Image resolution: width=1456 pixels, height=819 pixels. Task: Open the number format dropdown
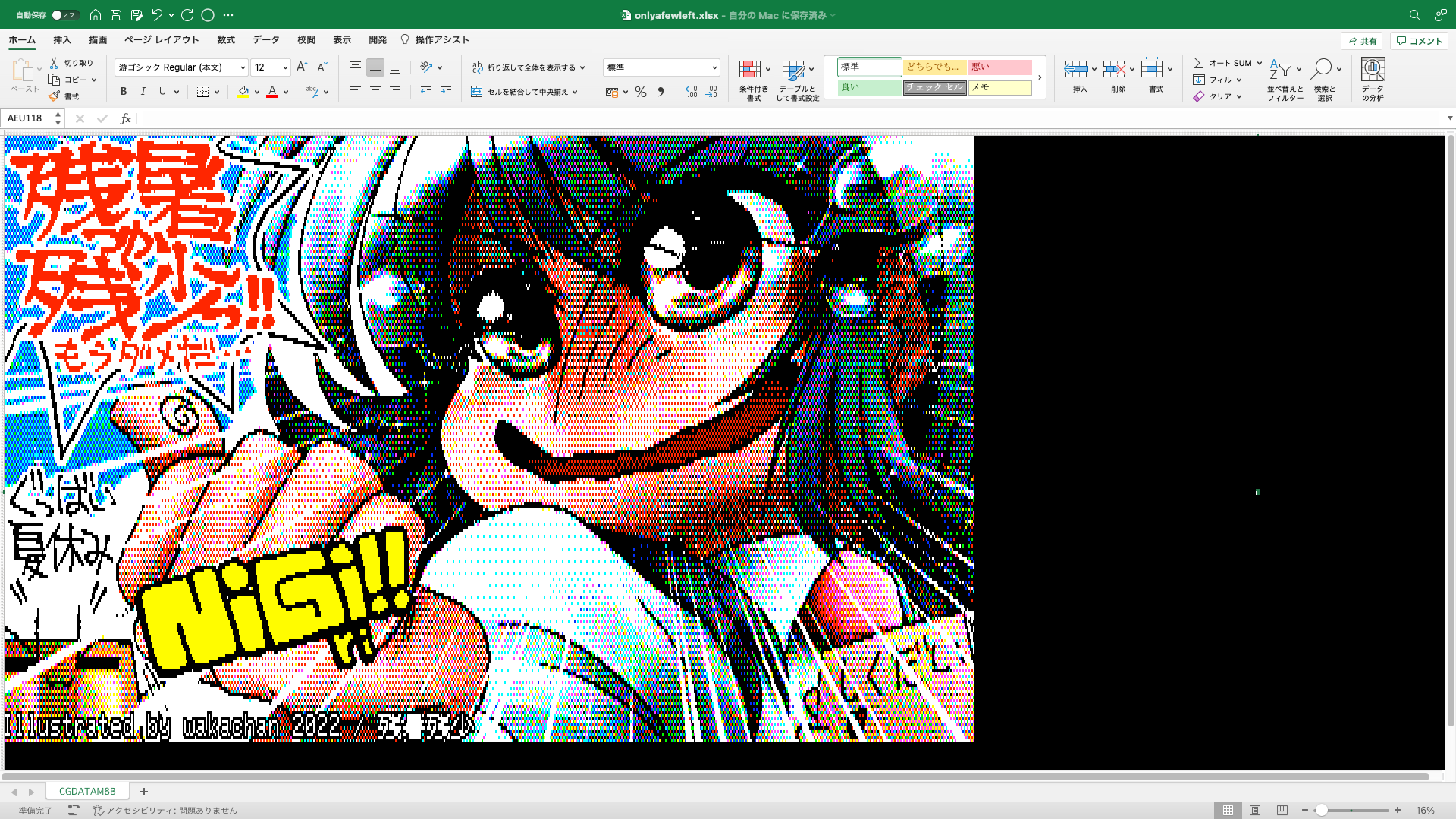[x=714, y=67]
